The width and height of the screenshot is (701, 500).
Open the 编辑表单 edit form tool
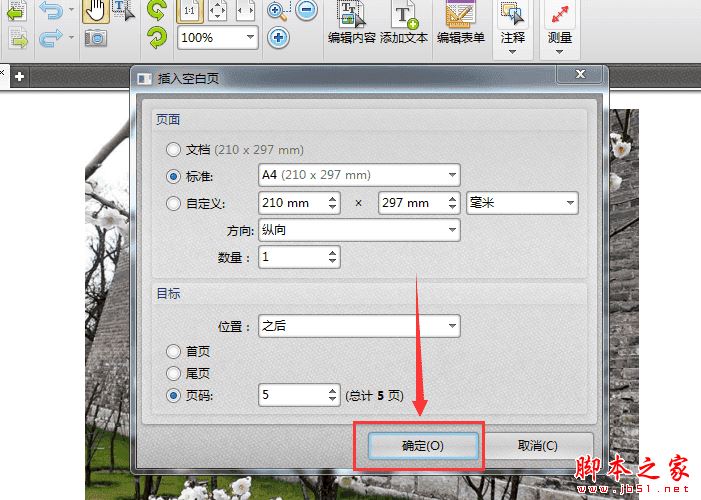(x=460, y=23)
